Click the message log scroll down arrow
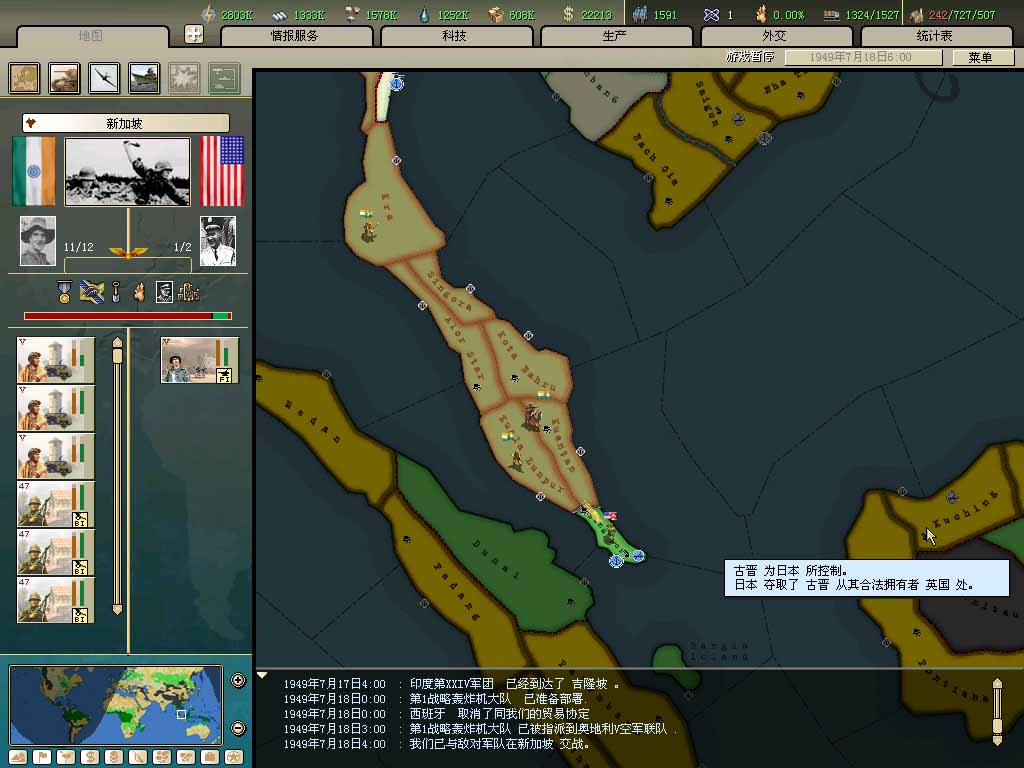The image size is (1024, 768). (x=997, y=741)
